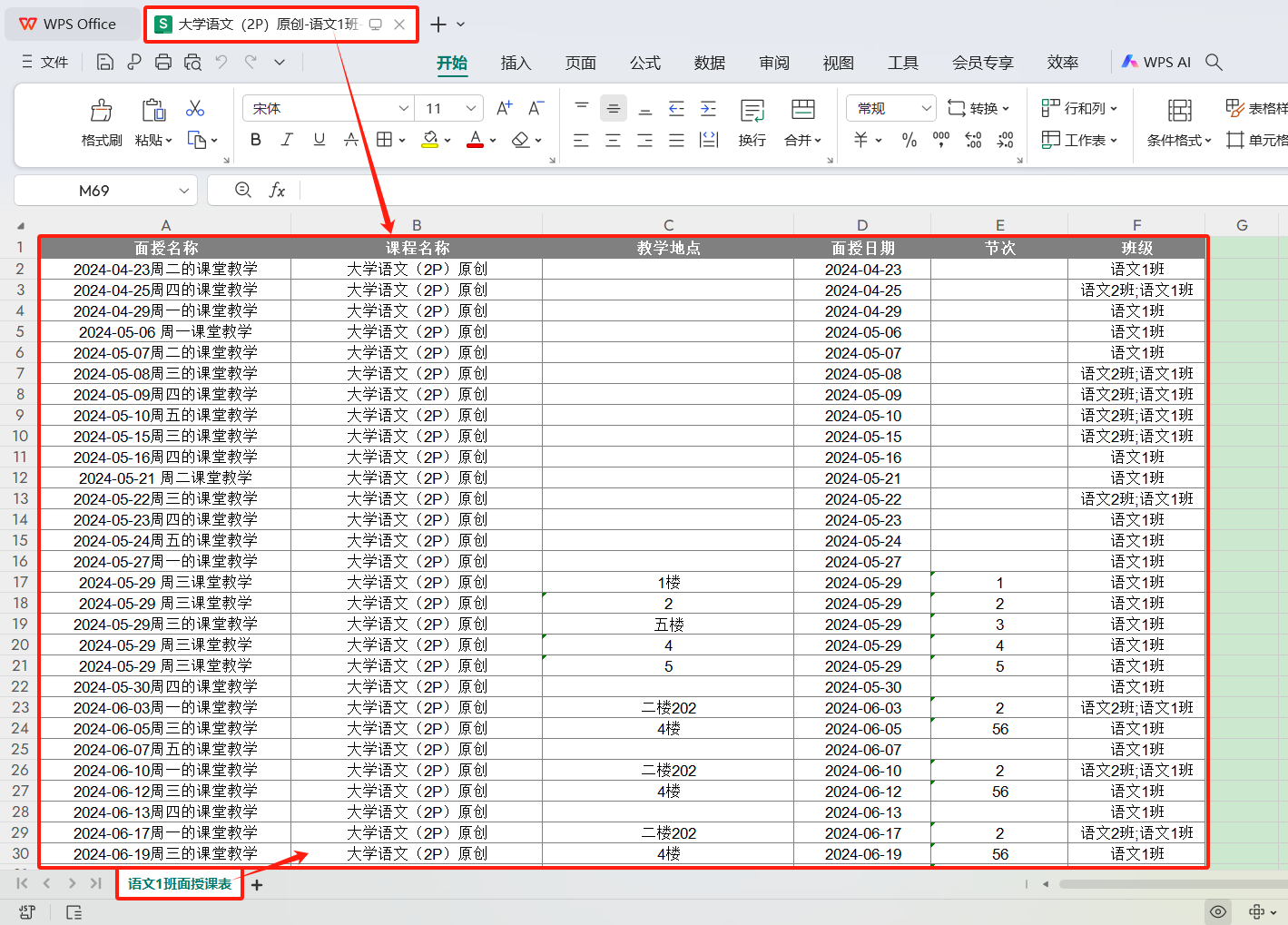
Task: Open the 文件 menu button
Action: pyautogui.click(x=44, y=62)
